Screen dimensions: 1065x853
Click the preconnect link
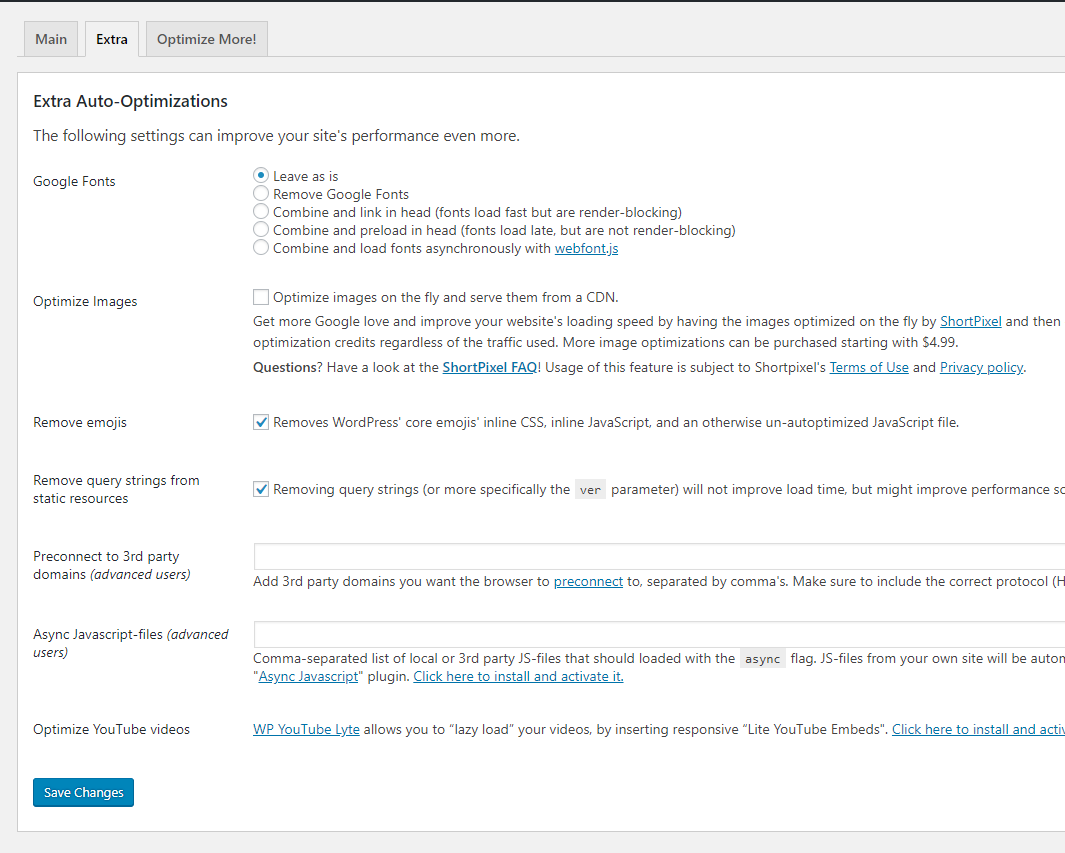click(588, 581)
